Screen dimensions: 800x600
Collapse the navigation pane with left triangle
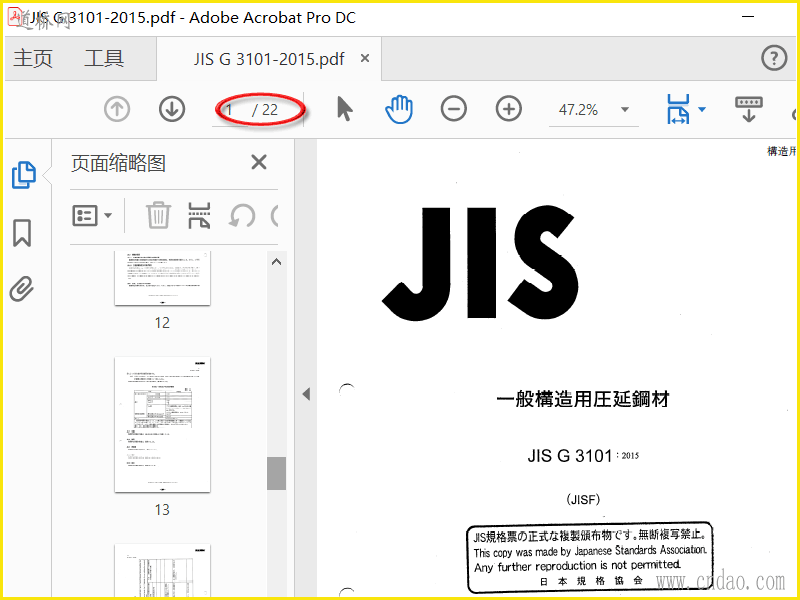pos(306,394)
